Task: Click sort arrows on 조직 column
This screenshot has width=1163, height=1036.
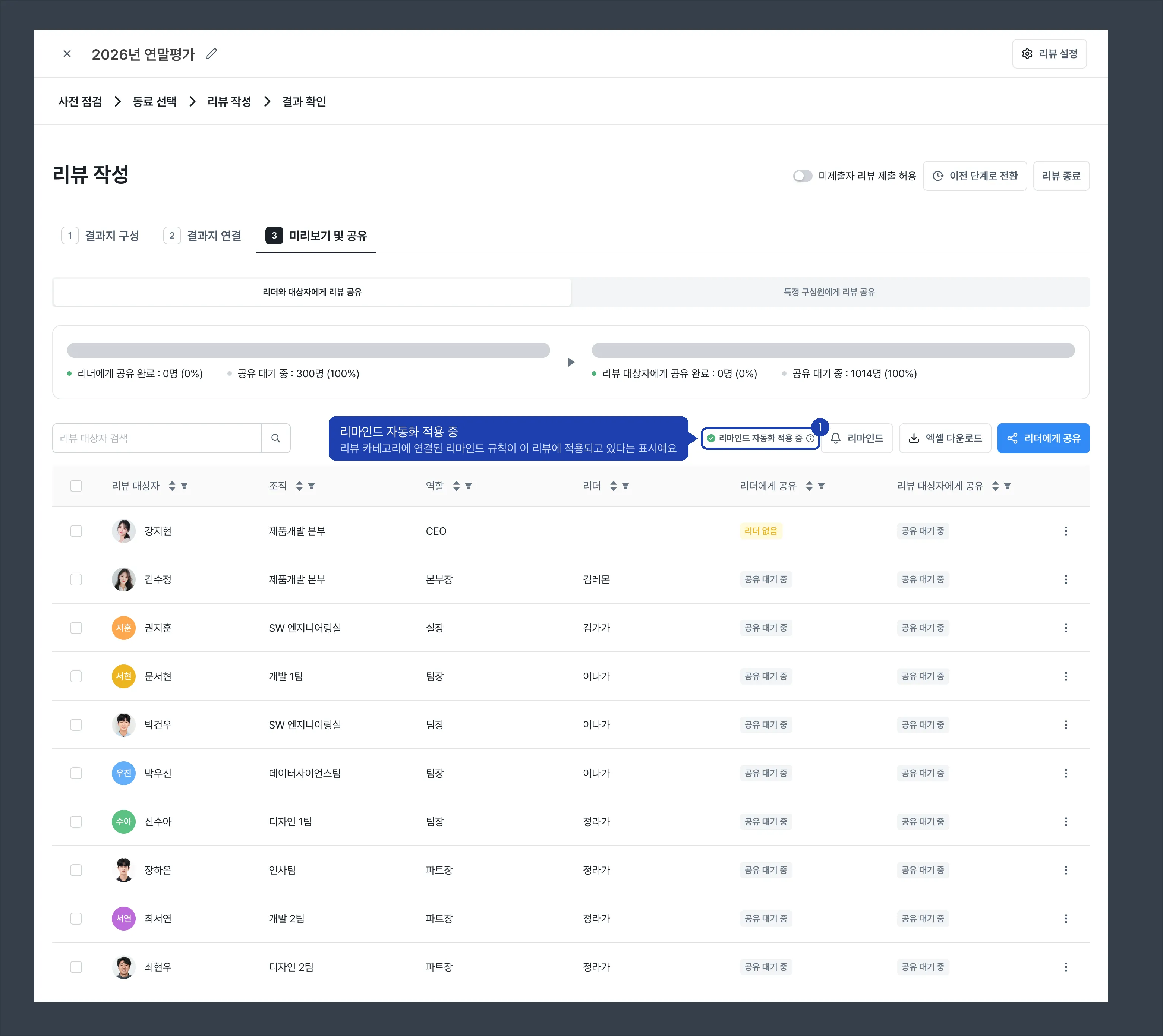Action: tap(299, 486)
